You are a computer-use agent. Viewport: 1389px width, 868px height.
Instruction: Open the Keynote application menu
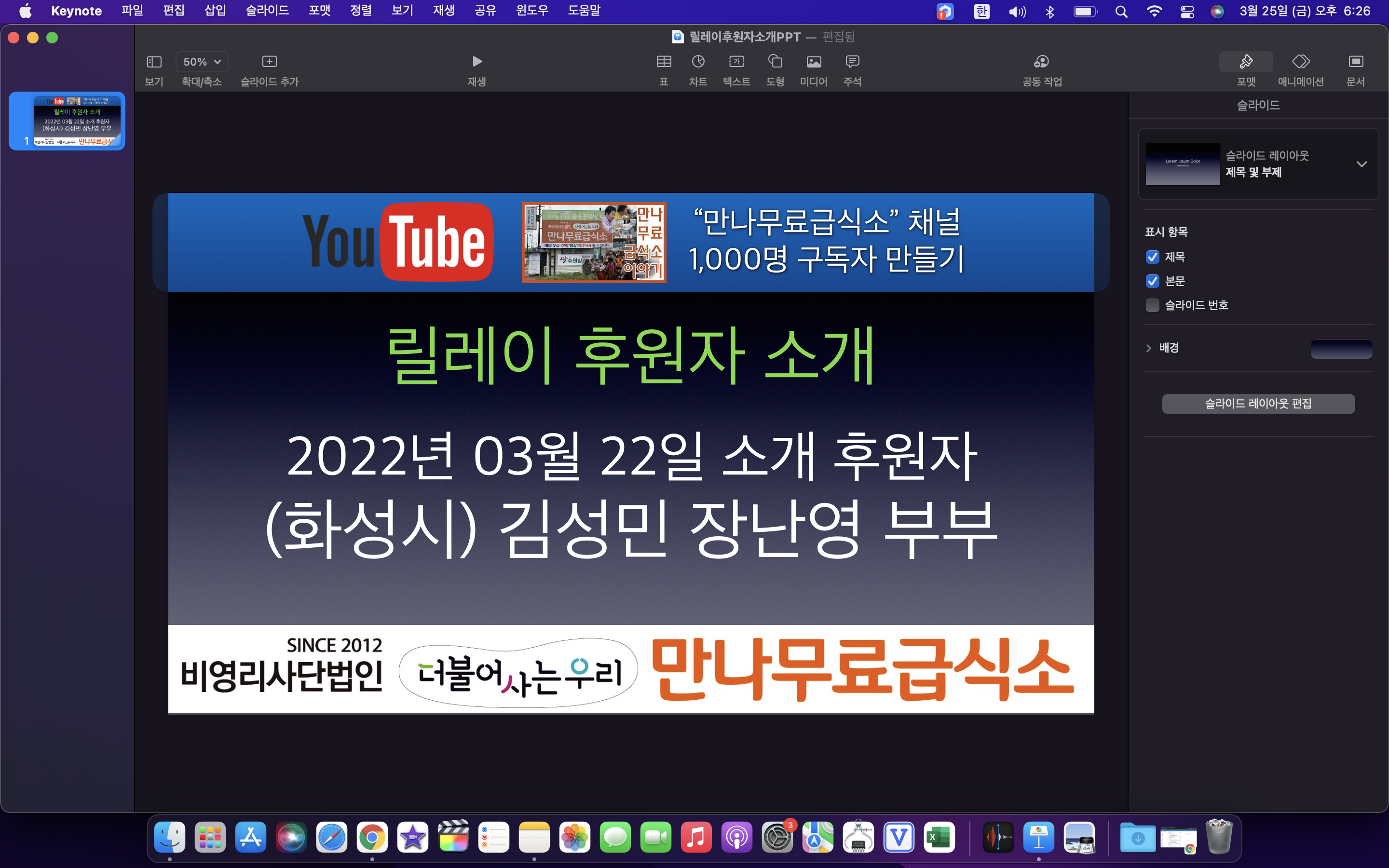[x=76, y=11]
